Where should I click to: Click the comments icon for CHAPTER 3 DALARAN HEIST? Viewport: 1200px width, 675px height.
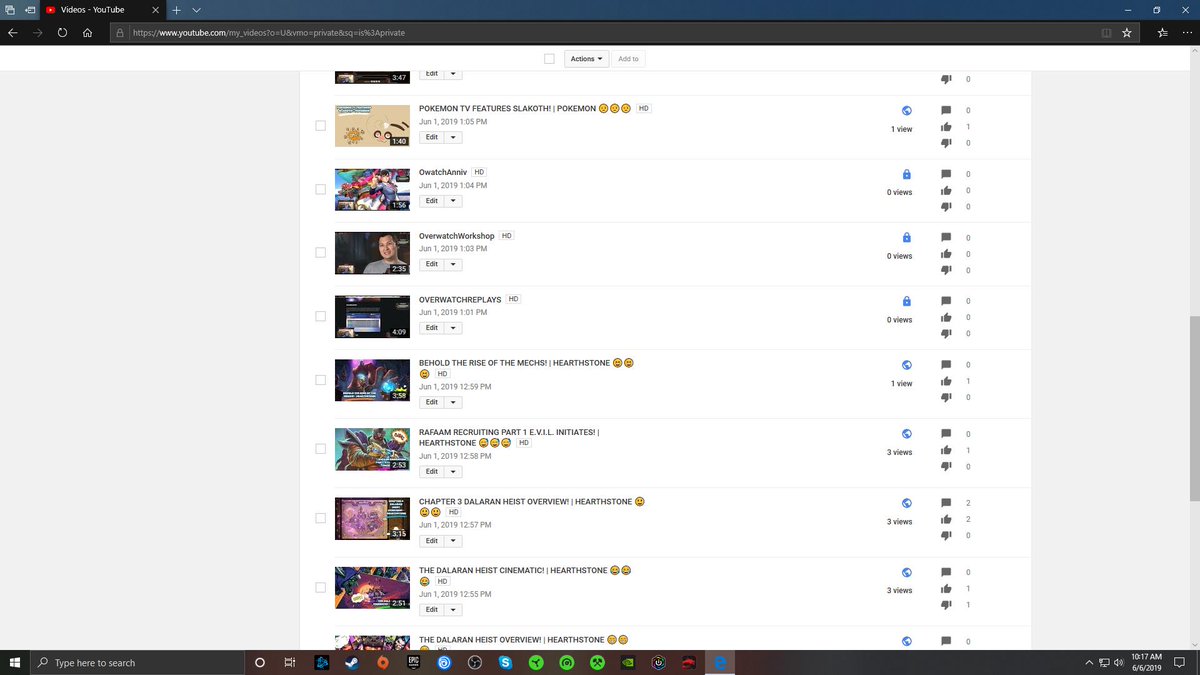(x=946, y=503)
